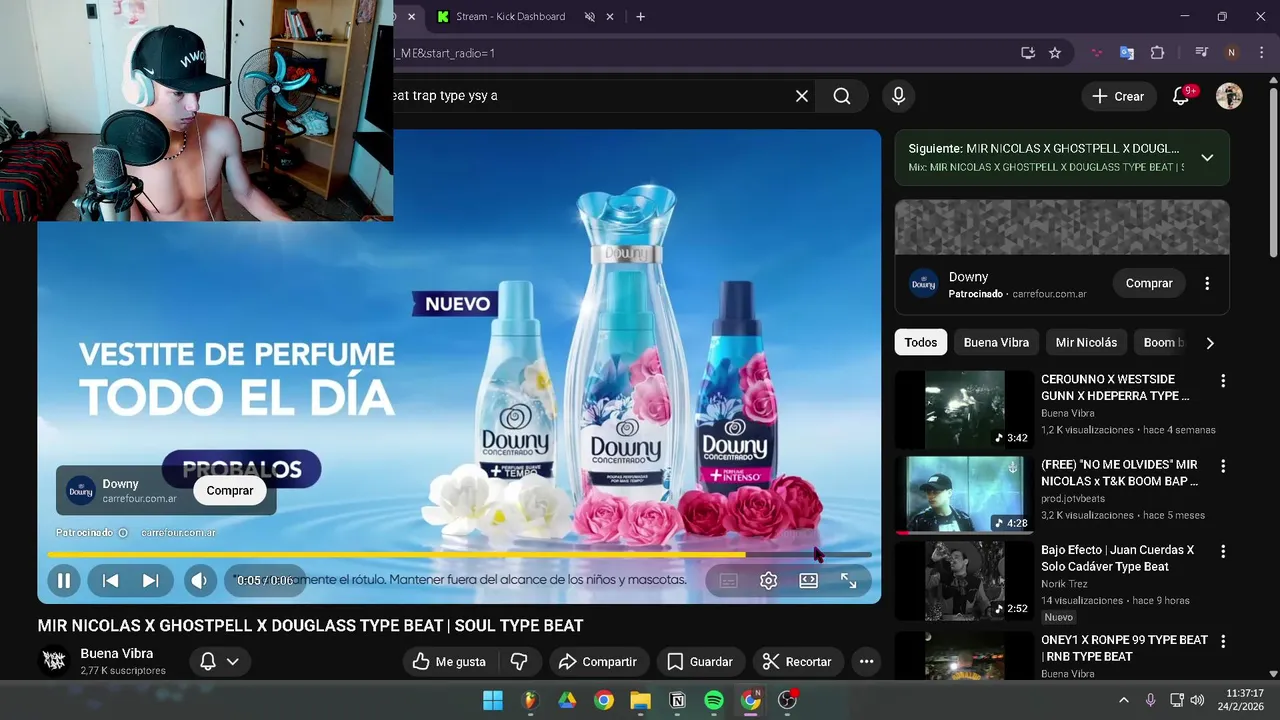Open the Chrome profile N avatar
Screen dimensions: 1280x720
(1232, 53)
